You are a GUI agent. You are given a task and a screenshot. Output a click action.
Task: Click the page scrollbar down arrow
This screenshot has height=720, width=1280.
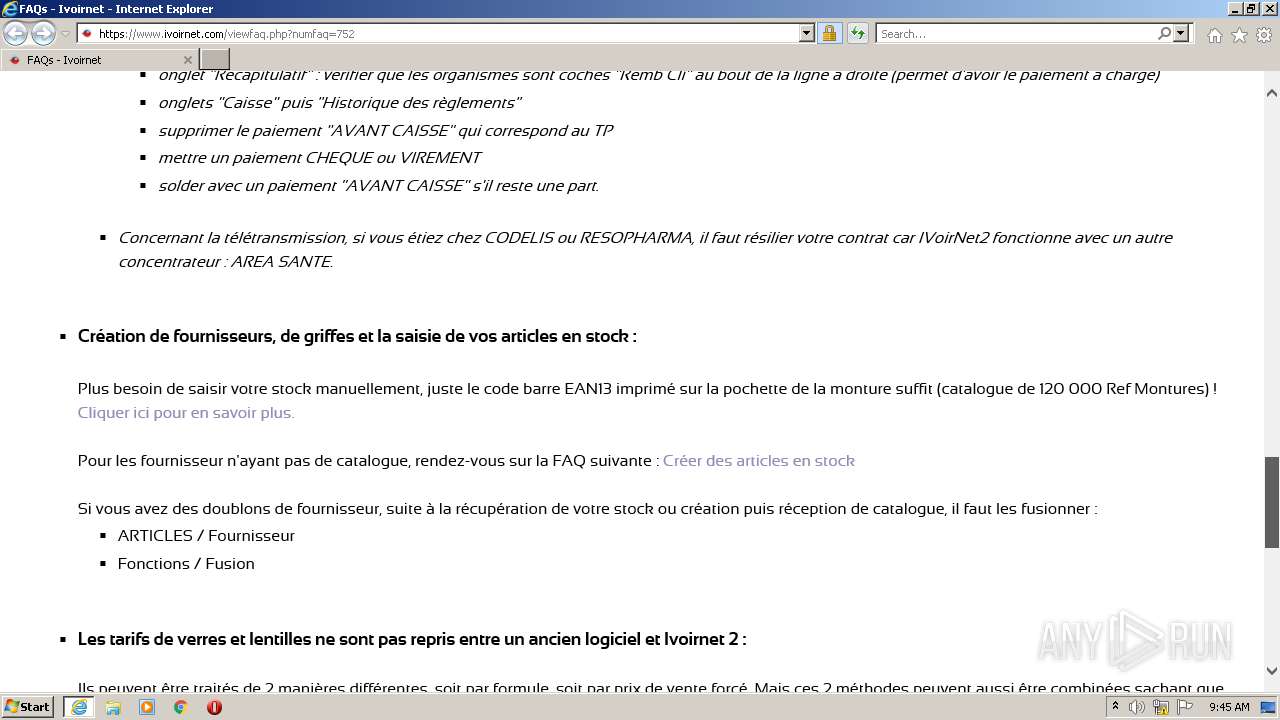point(1272,671)
